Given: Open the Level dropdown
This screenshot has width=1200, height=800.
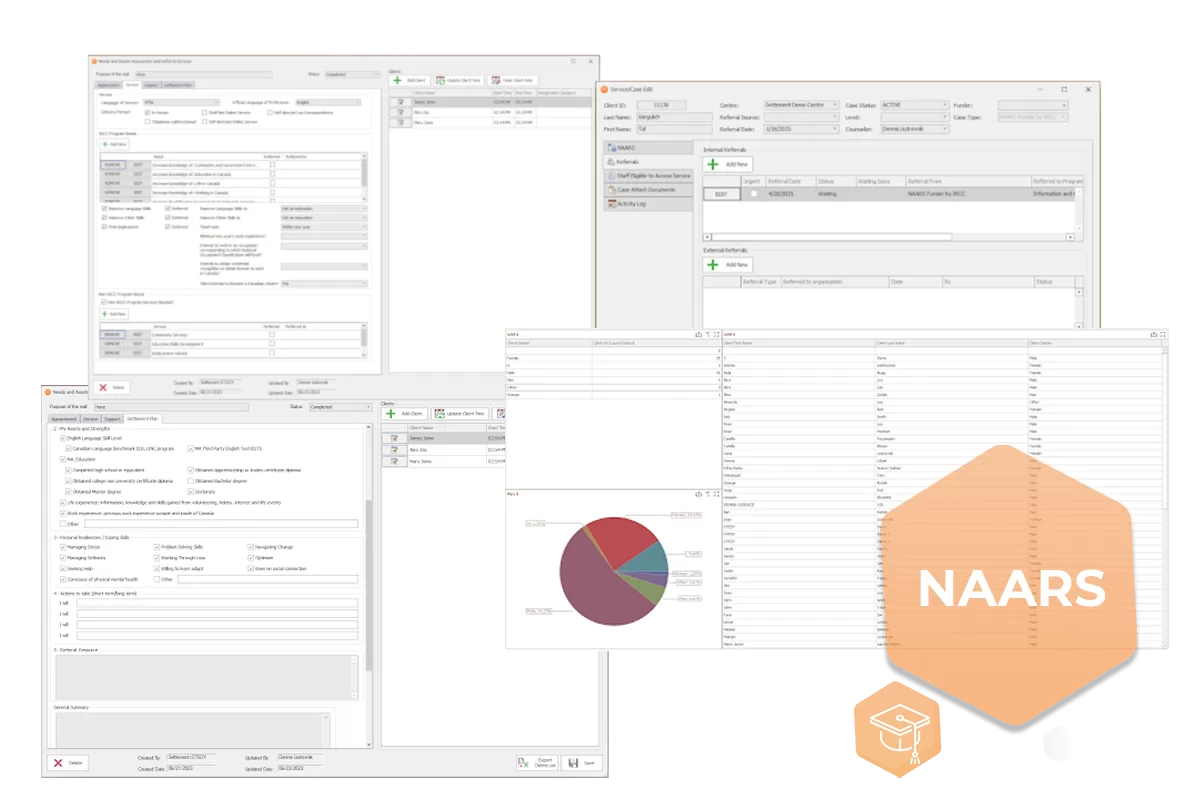Looking at the screenshot, I should pos(914,117).
